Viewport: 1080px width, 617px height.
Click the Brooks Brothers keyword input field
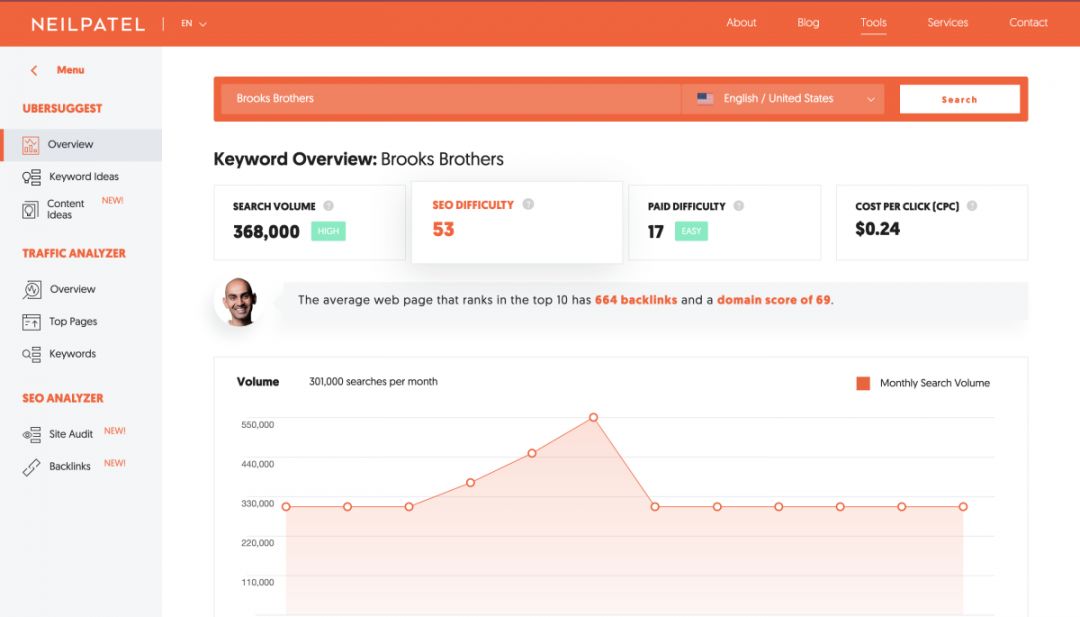(451, 98)
